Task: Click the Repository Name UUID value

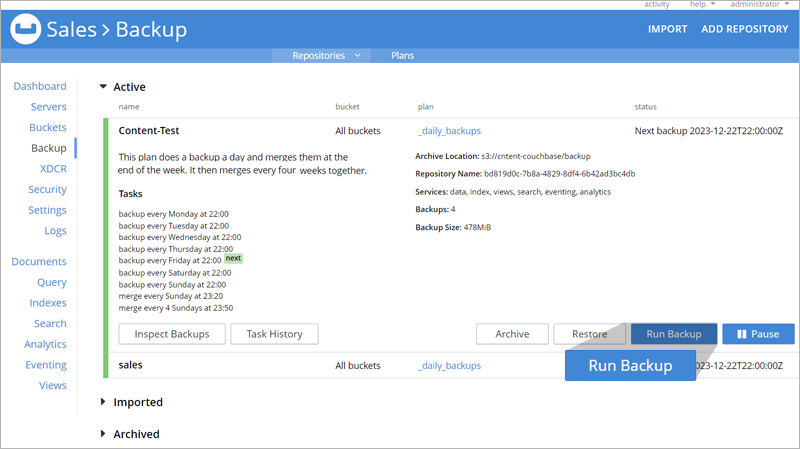Action: pos(560,173)
